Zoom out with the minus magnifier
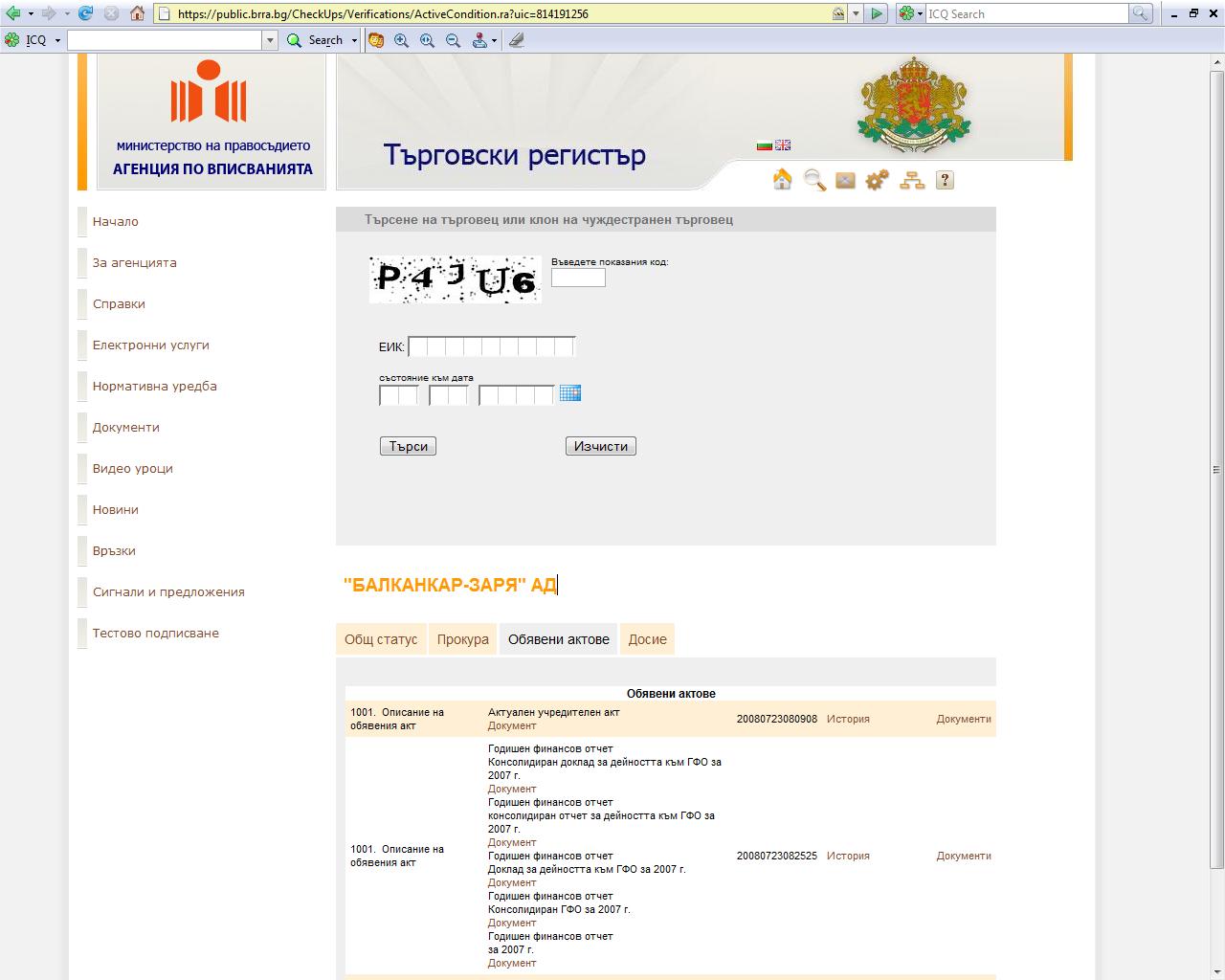1225x980 pixels. point(454,40)
